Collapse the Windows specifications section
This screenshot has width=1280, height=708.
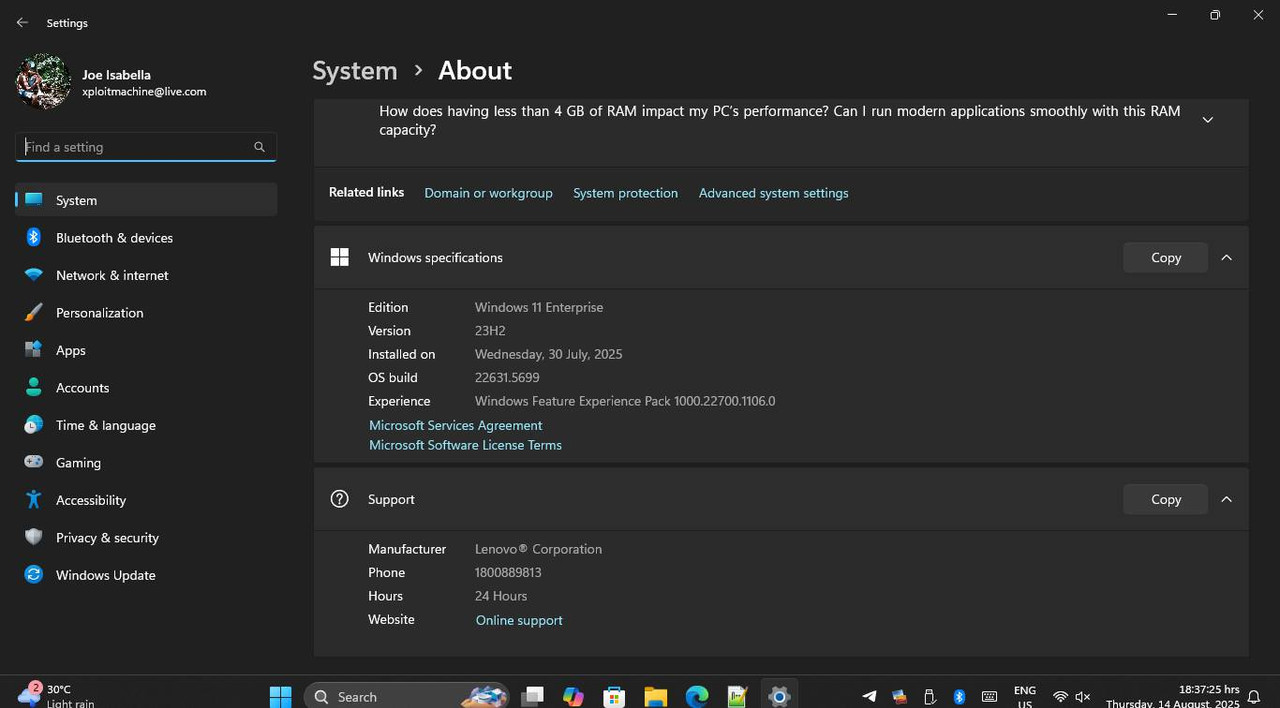tap(1227, 257)
